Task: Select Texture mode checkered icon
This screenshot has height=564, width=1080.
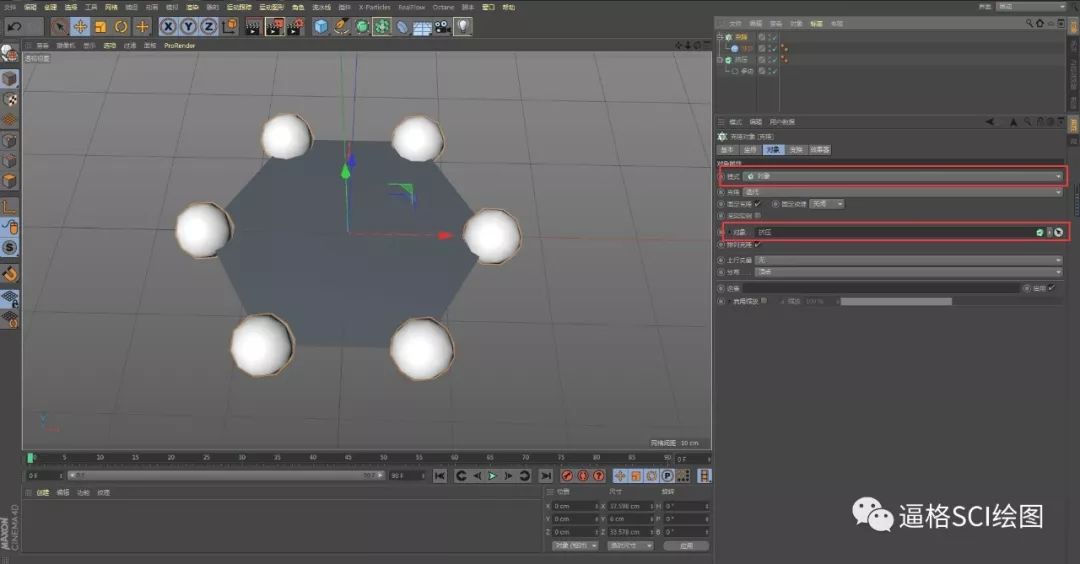Action: [x=10, y=100]
